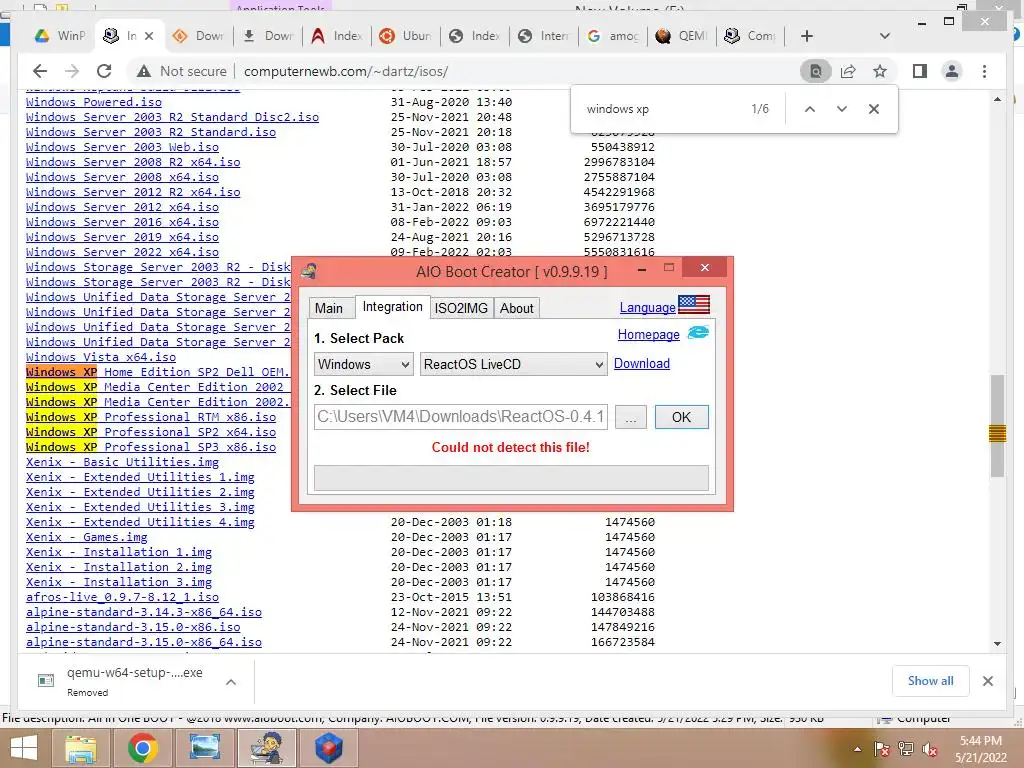Open Windows_Server_2008_R2_x64.iso link
1024x768 pixels.
pyautogui.click(x=133, y=162)
